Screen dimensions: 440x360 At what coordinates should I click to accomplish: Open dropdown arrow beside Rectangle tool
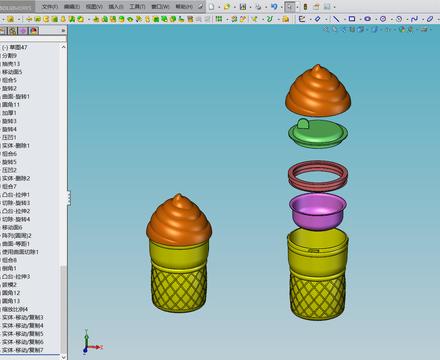(359, 19)
